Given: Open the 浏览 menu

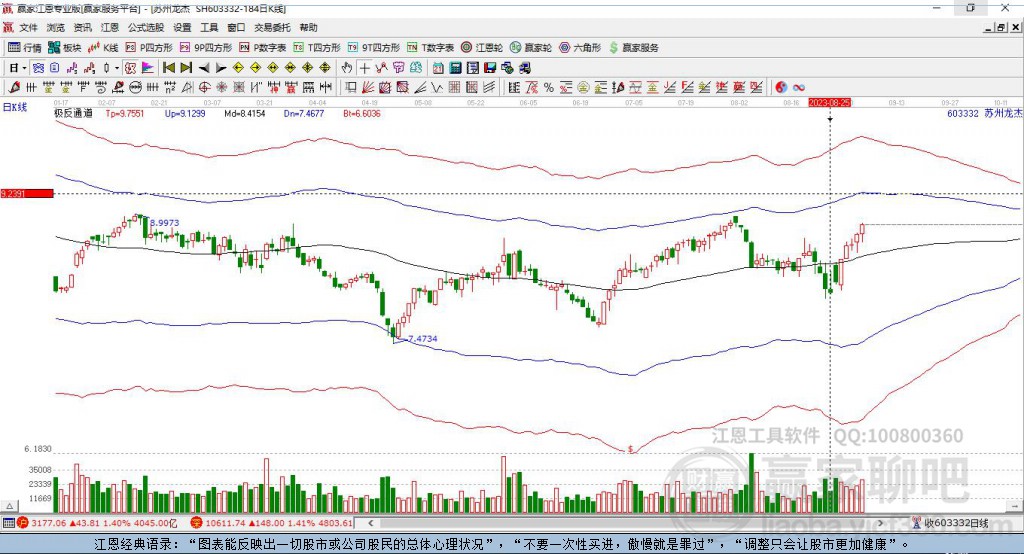Looking at the screenshot, I should (56, 27).
